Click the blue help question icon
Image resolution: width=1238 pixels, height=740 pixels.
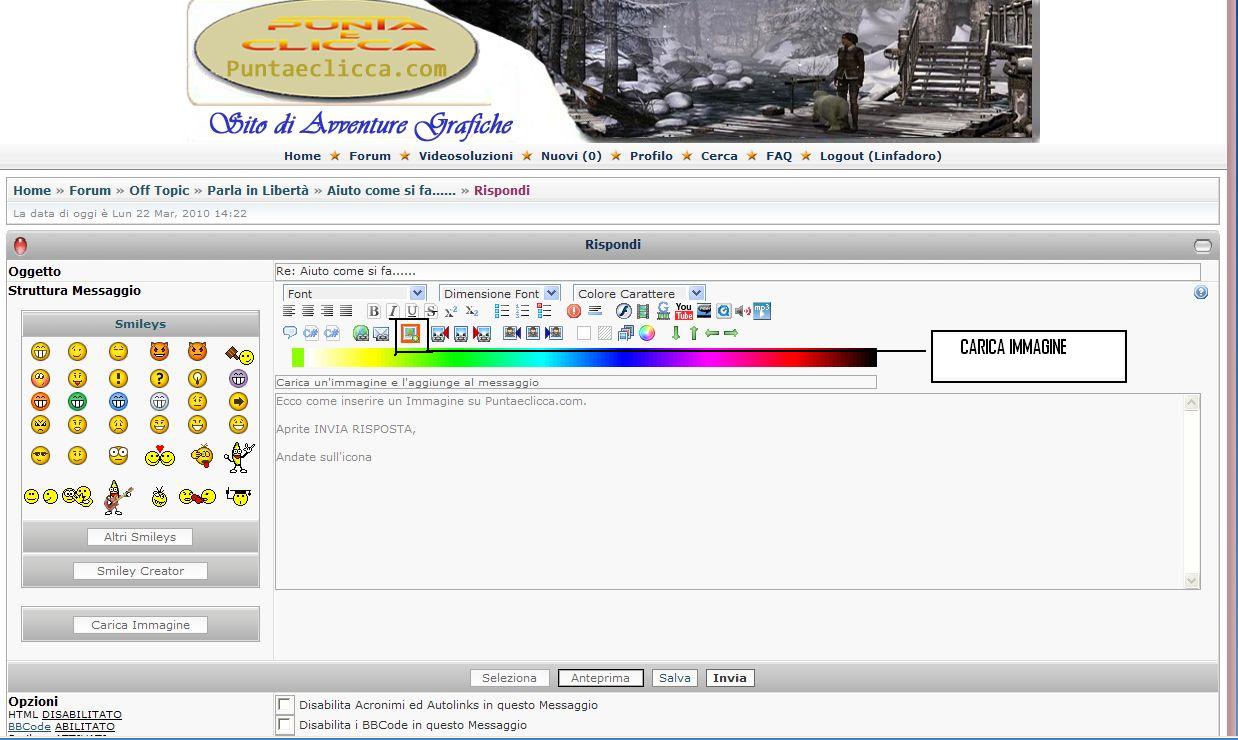coord(1201,293)
